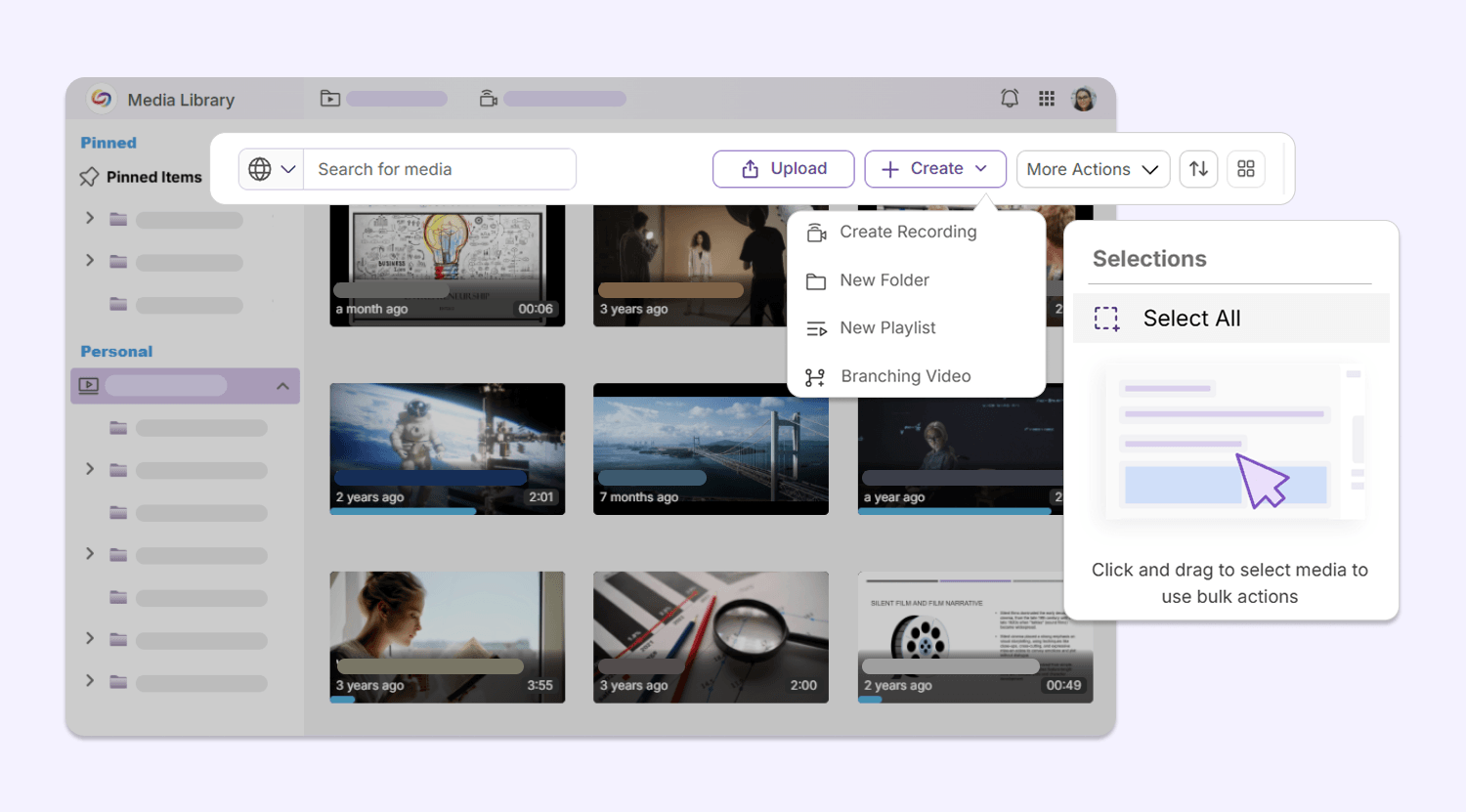Click the Upload arrow icon
1466x812 pixels.
tap(750, 169)
